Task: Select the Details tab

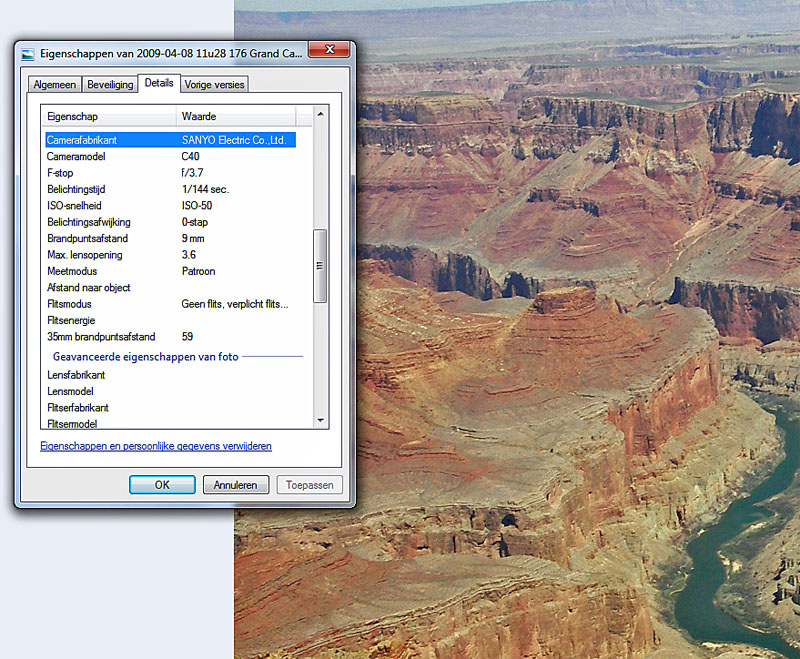Action: coord(159,83)
